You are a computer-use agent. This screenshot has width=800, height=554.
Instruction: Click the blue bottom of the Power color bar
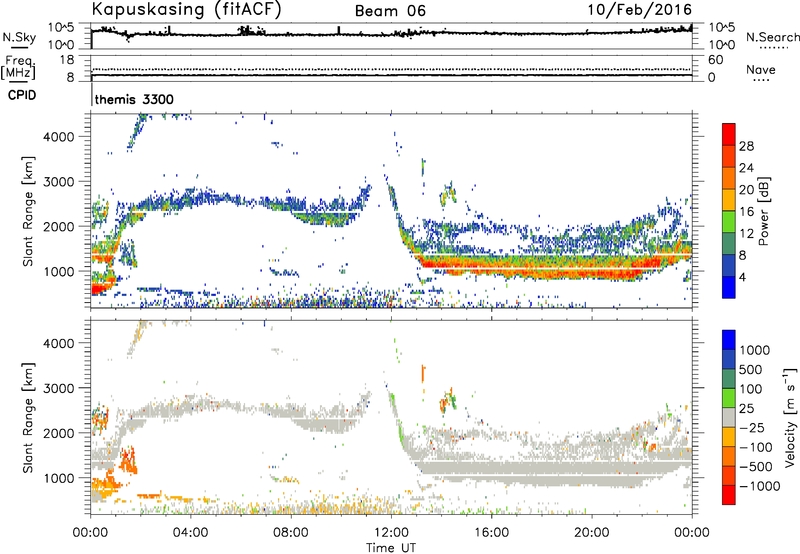tap(729, 287)
